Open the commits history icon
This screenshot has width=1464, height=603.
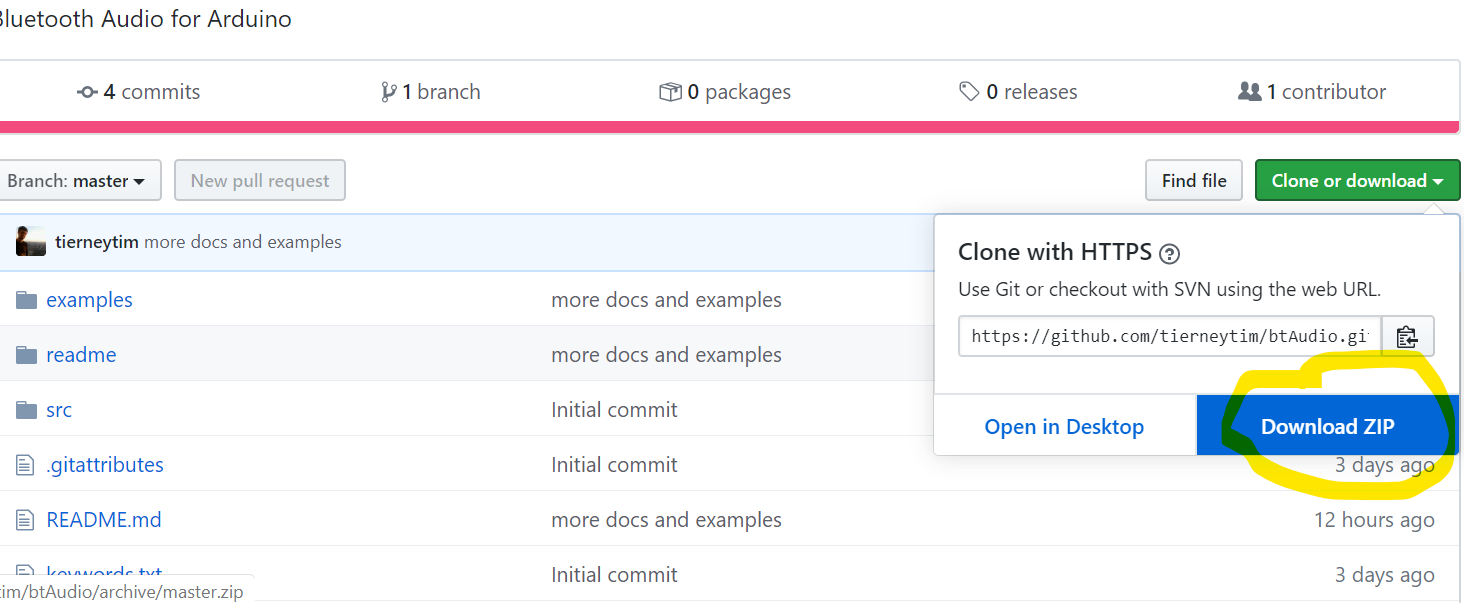[x=87, y=92]
